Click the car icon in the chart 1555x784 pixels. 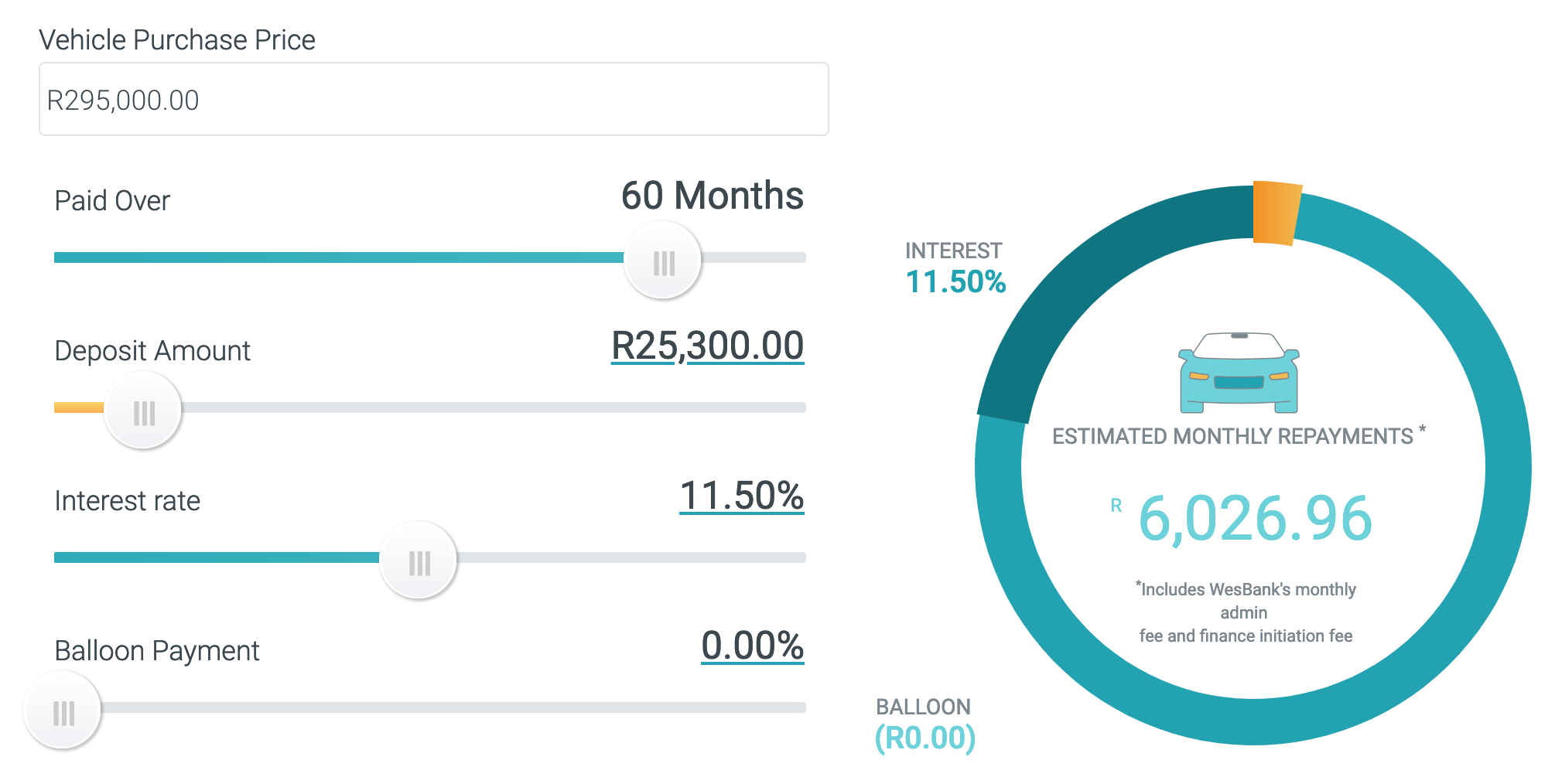1239,372
